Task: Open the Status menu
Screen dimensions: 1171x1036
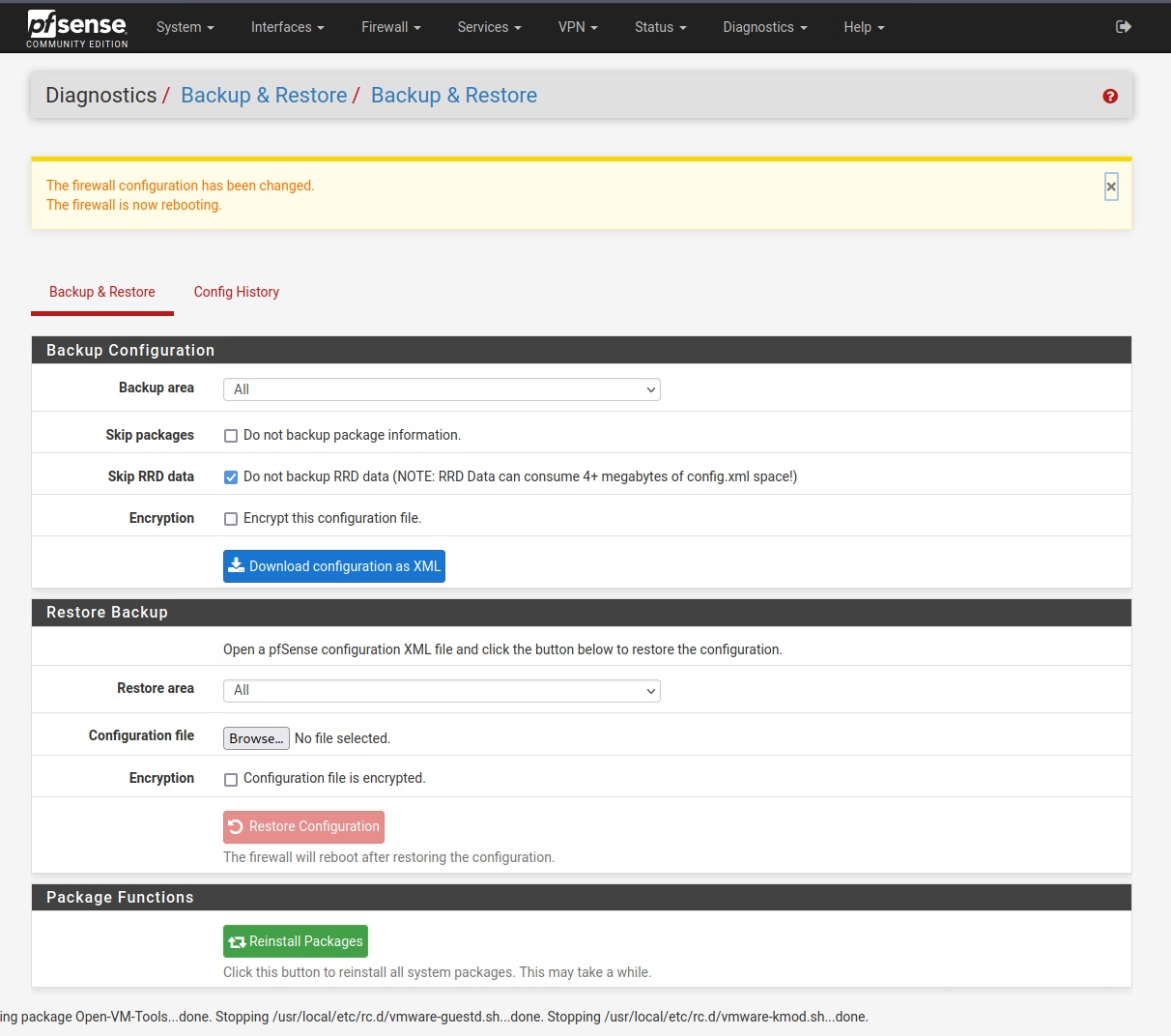Action: tap(660, 27)
